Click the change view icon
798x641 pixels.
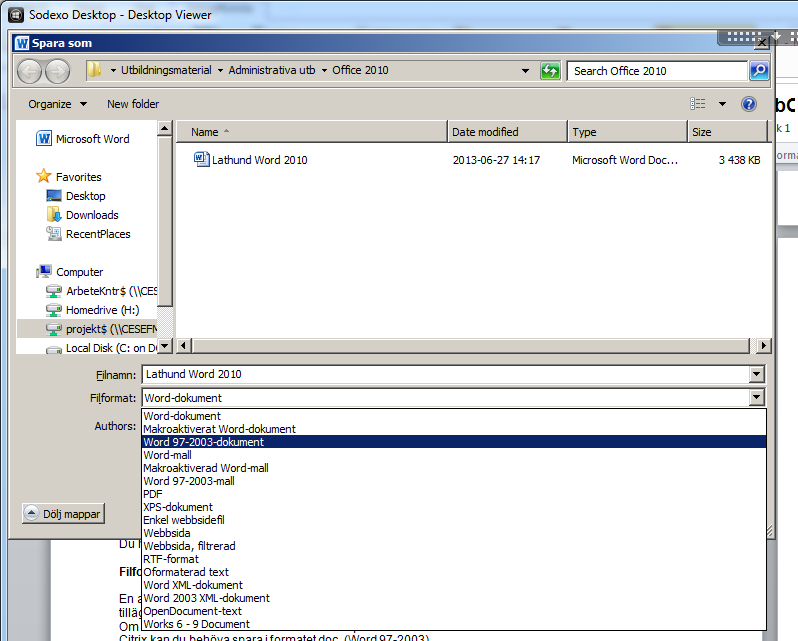click(x=698, y=104)
